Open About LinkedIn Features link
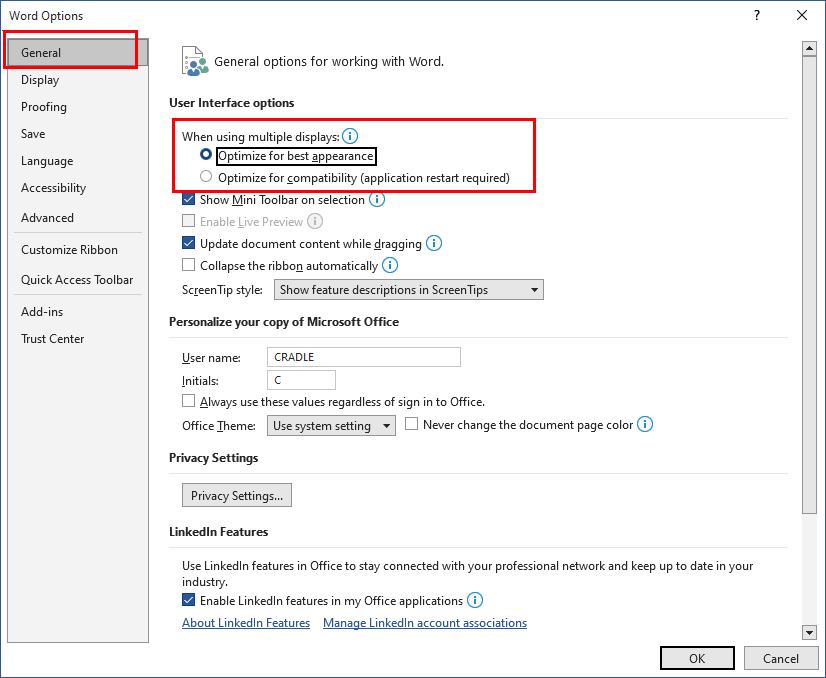 [246, 623]
